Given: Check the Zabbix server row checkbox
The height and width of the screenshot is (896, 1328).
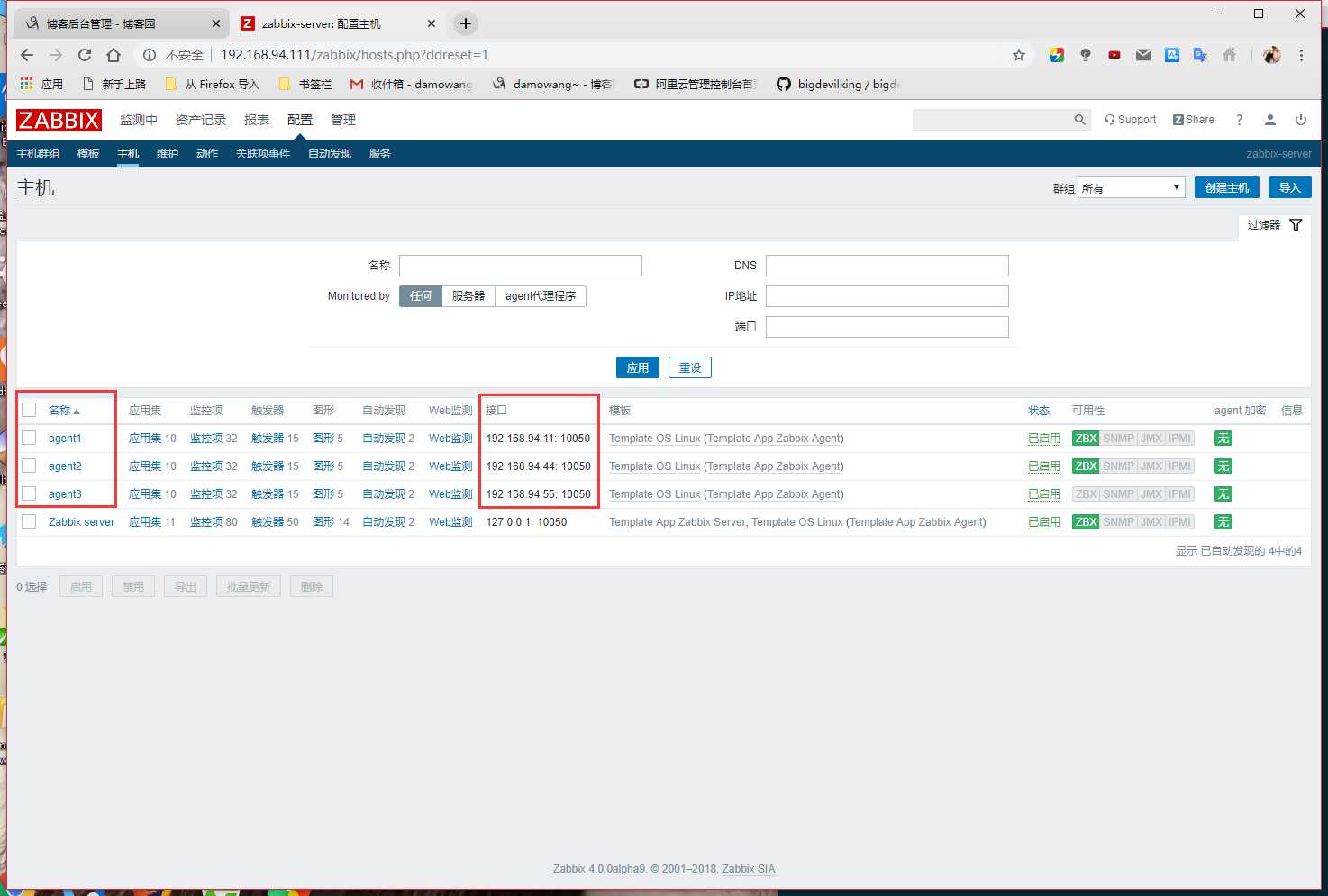Looking at the screenshot, I should pos(29,521).
